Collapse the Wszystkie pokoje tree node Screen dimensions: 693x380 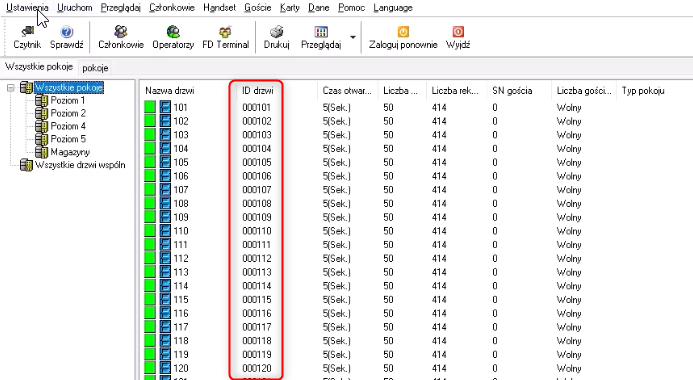point(11,88)
